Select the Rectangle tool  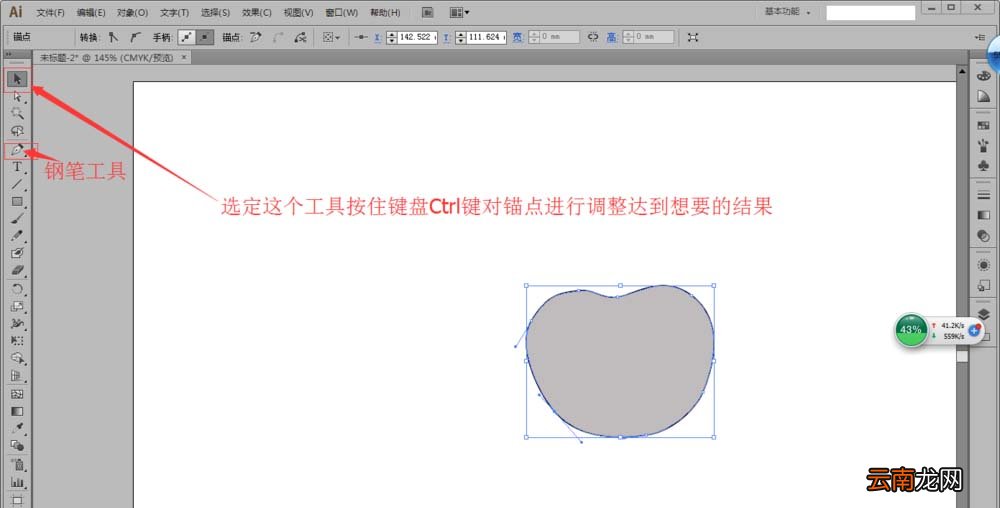point(17,201)
